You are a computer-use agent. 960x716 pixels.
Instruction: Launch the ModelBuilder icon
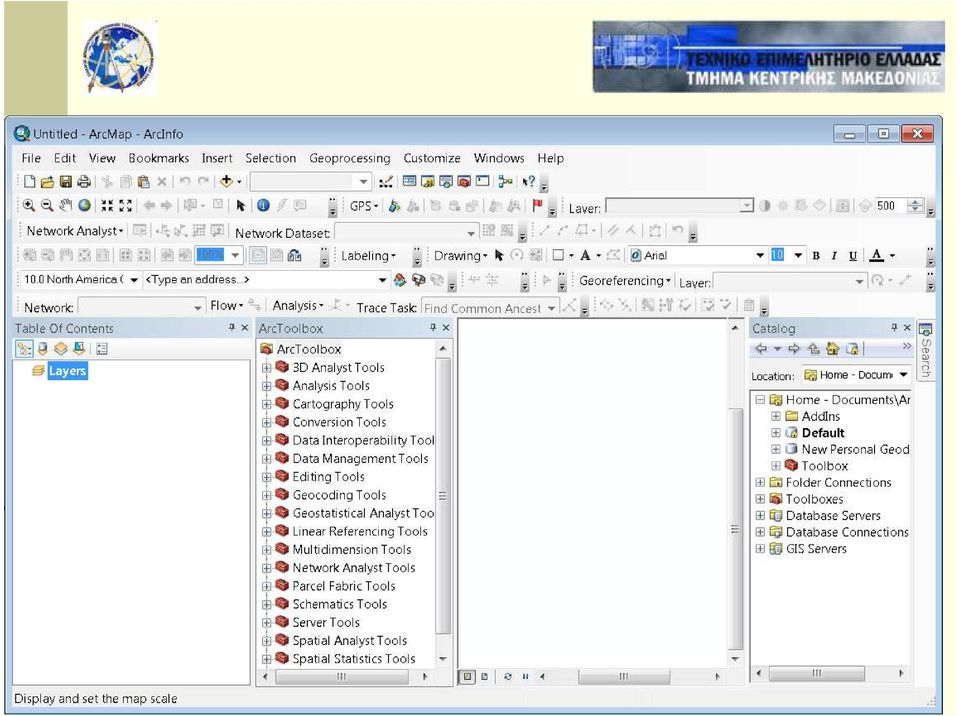pos(505,181)
